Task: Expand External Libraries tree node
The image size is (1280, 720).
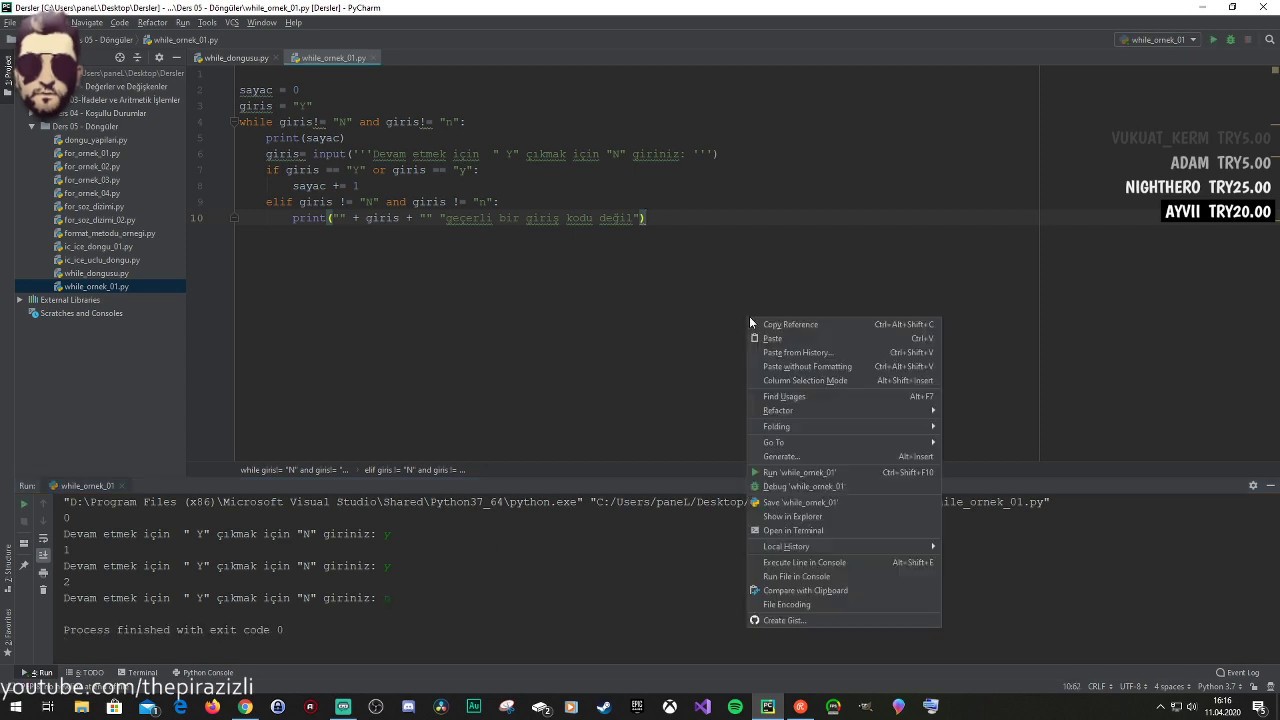Action: click(x=19, y=300)
